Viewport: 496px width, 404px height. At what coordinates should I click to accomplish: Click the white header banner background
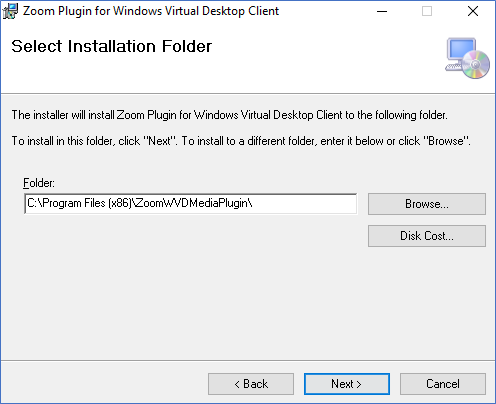(x=300, y=67)
